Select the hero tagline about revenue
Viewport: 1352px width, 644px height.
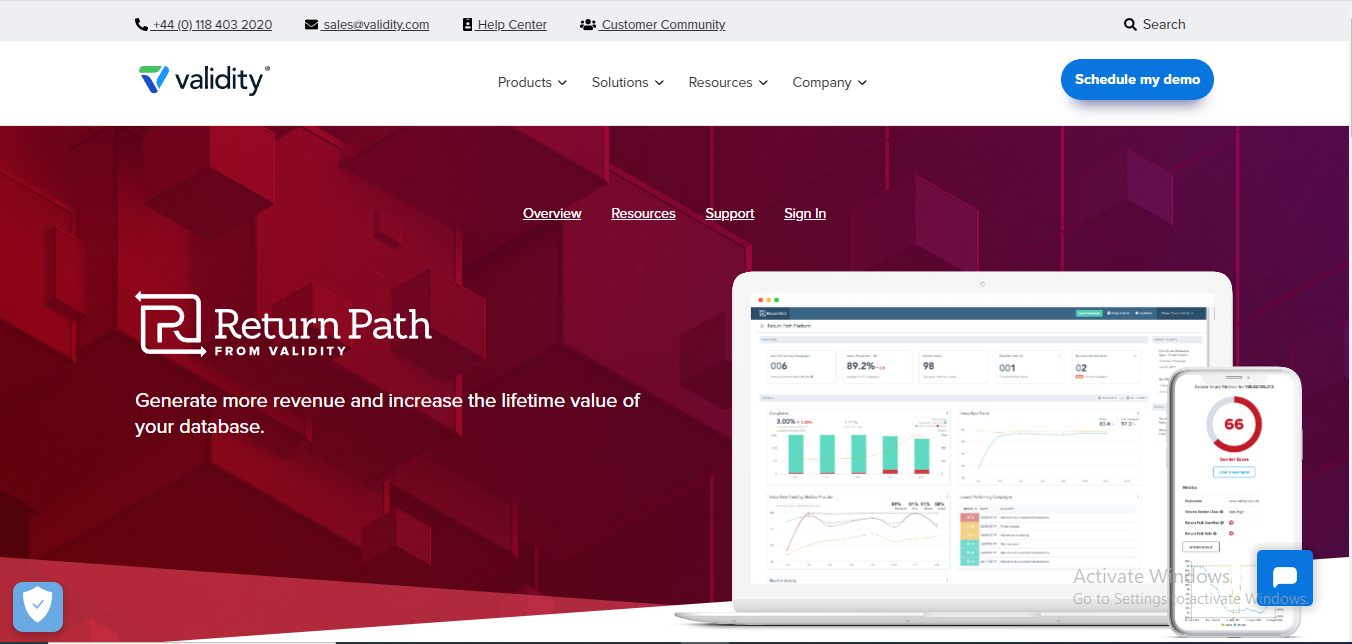tap(388, 413)
